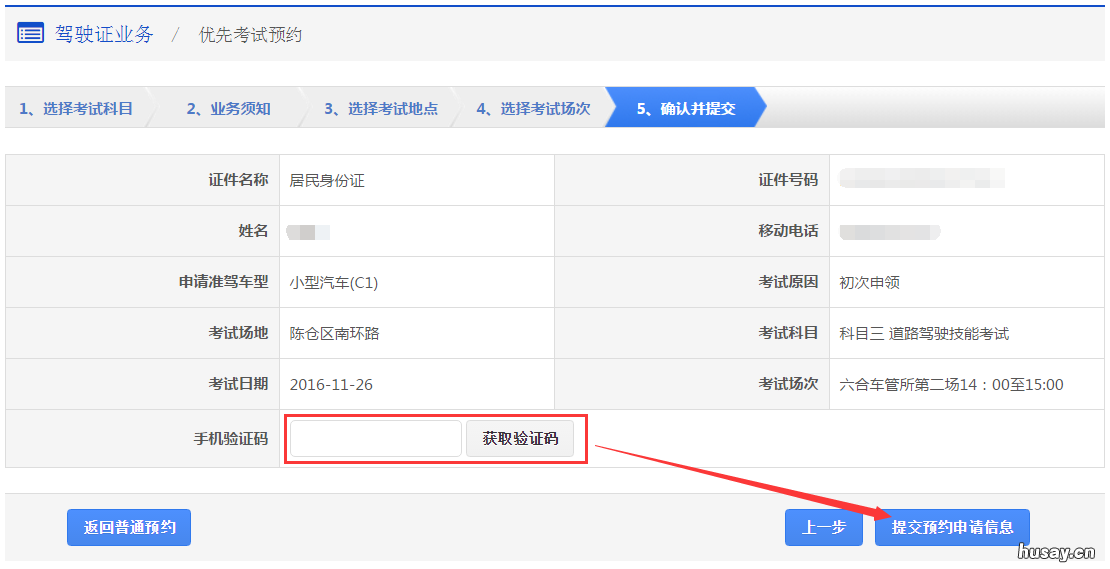Go back with the 上一步 button

click(823, 527)
